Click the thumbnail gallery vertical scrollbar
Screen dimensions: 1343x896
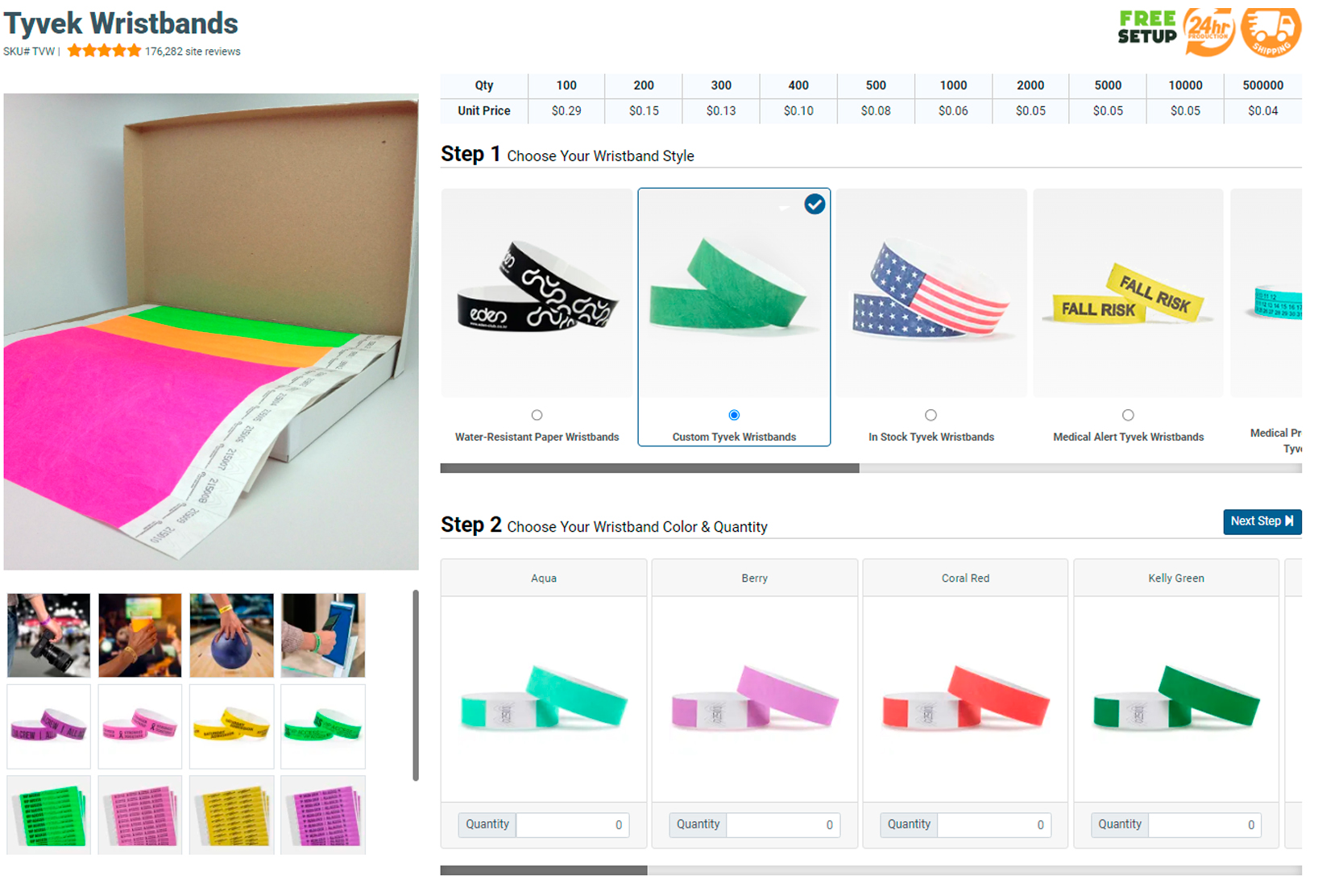pos(416,686)
